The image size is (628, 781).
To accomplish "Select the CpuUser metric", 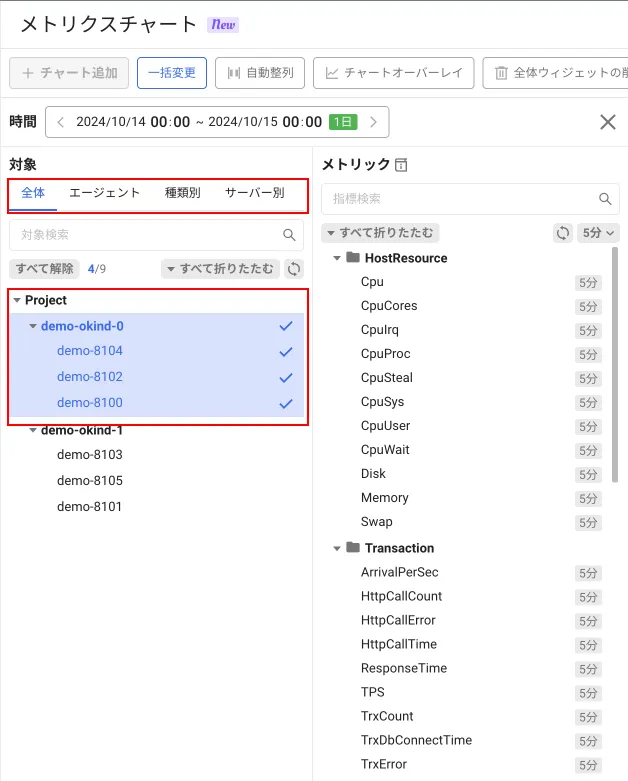I will click(x=385, y=425).
